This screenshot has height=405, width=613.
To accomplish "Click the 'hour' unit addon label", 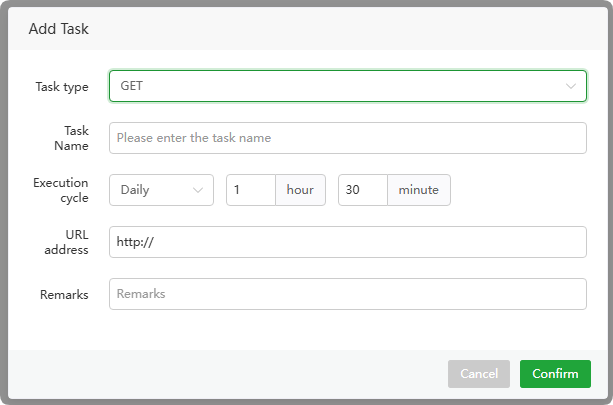I will pos(301,190).
